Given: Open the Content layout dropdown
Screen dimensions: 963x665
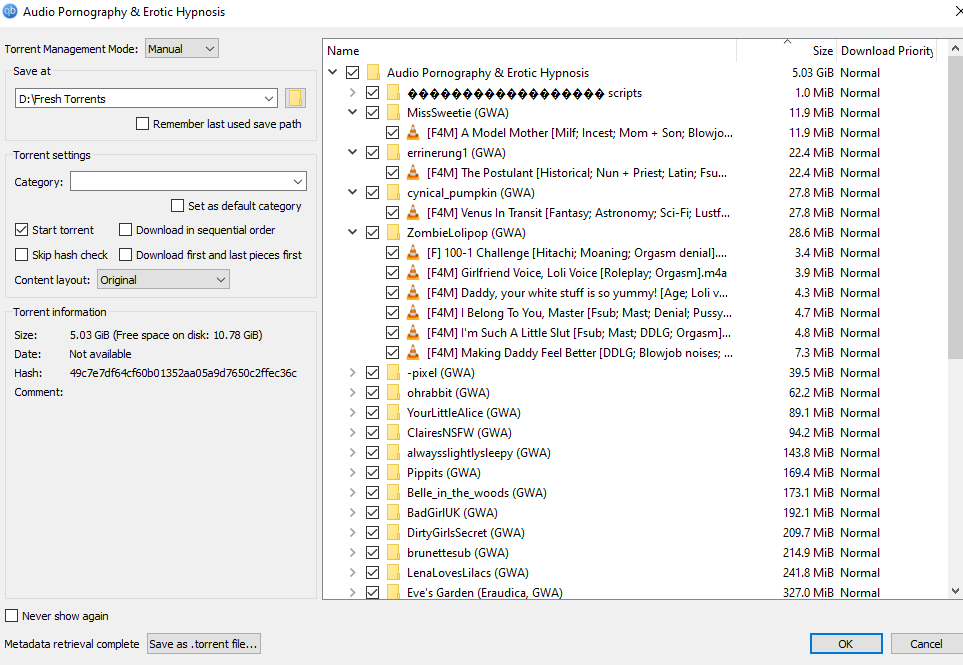Looking at the screenshot, I should coord(163,280).
